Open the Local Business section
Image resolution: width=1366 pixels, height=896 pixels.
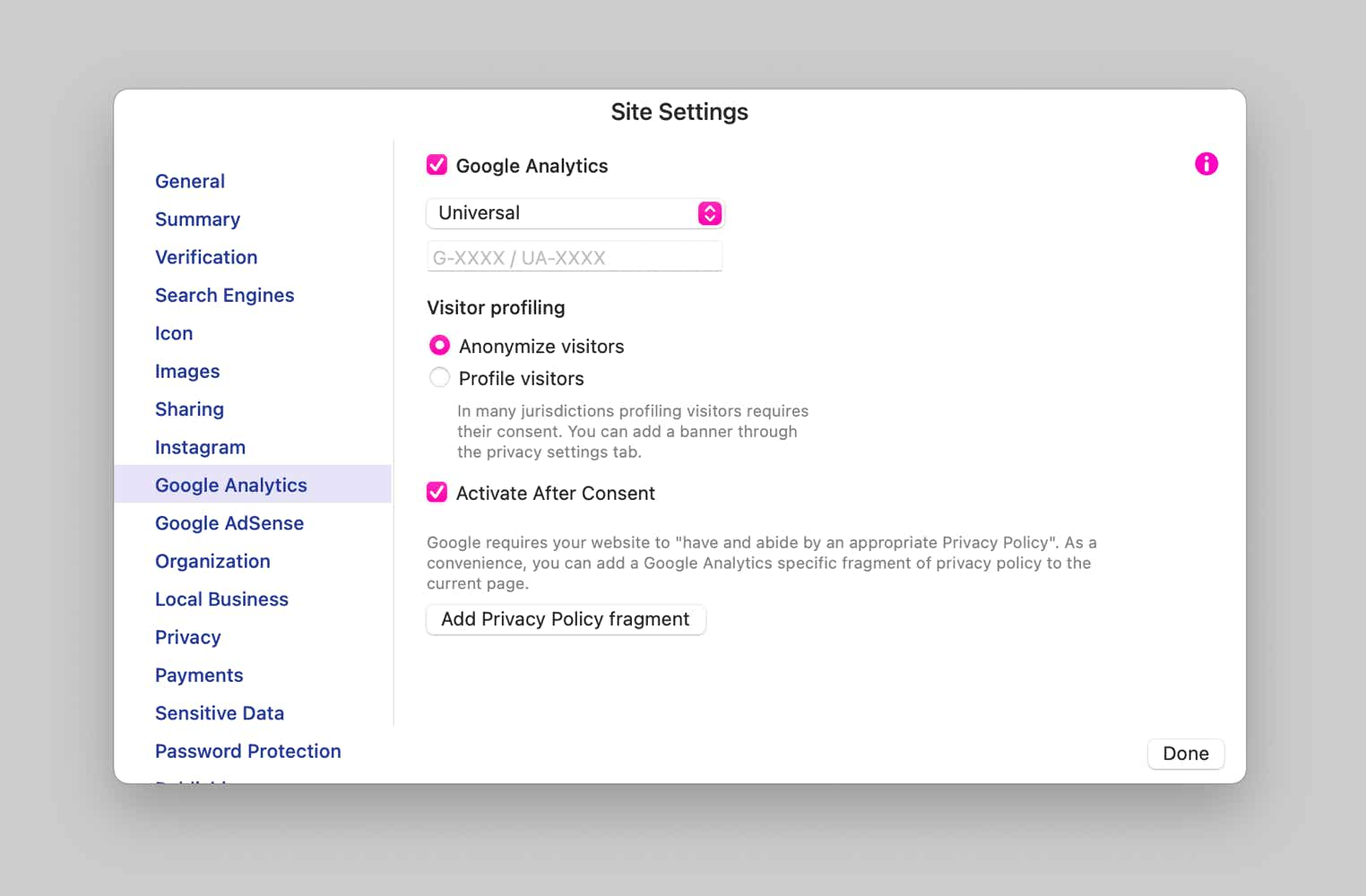(x=221, y=599)
